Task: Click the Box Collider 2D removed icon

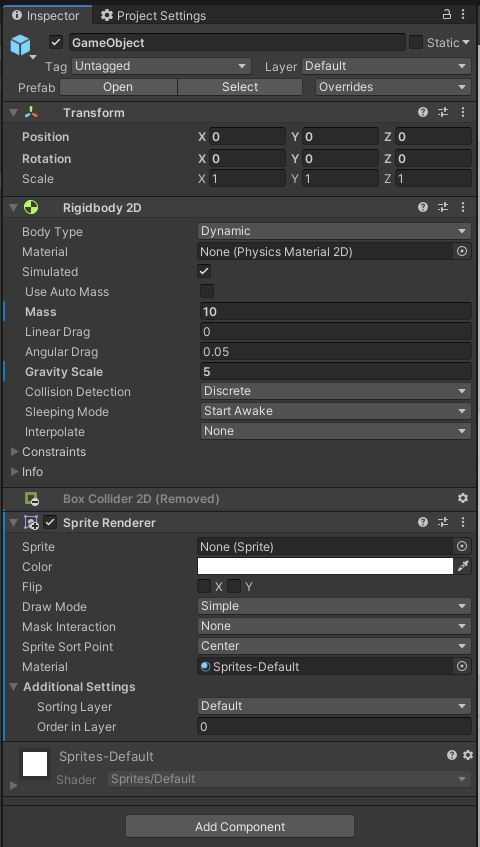Action: [31, 499]
